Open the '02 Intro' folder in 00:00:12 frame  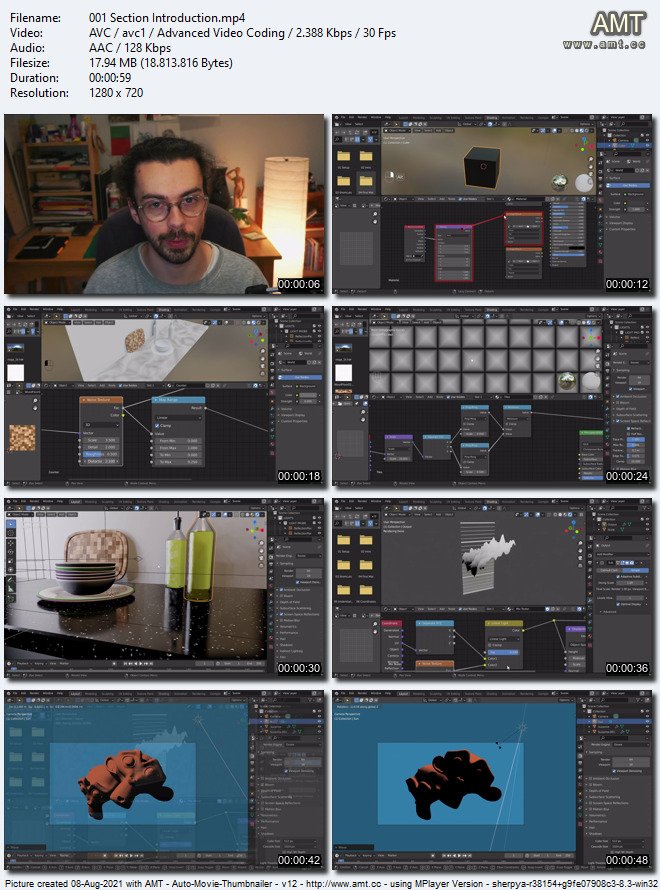coord(366,157)
